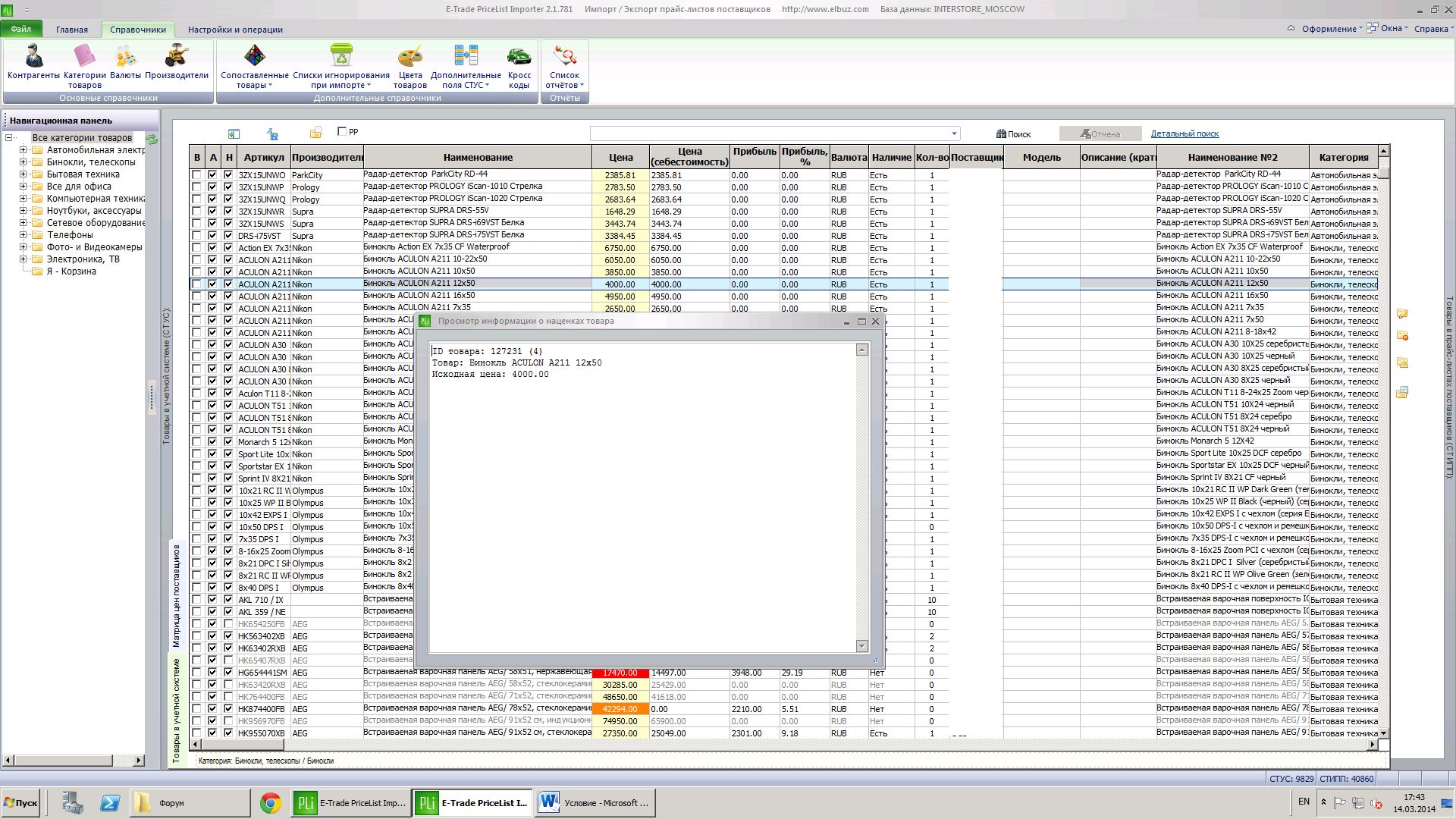The height and width of the screenshot is (819, 1456).
Task: Uncheck column Н for AKL 710 / IX row
Action: coord(228,600)
